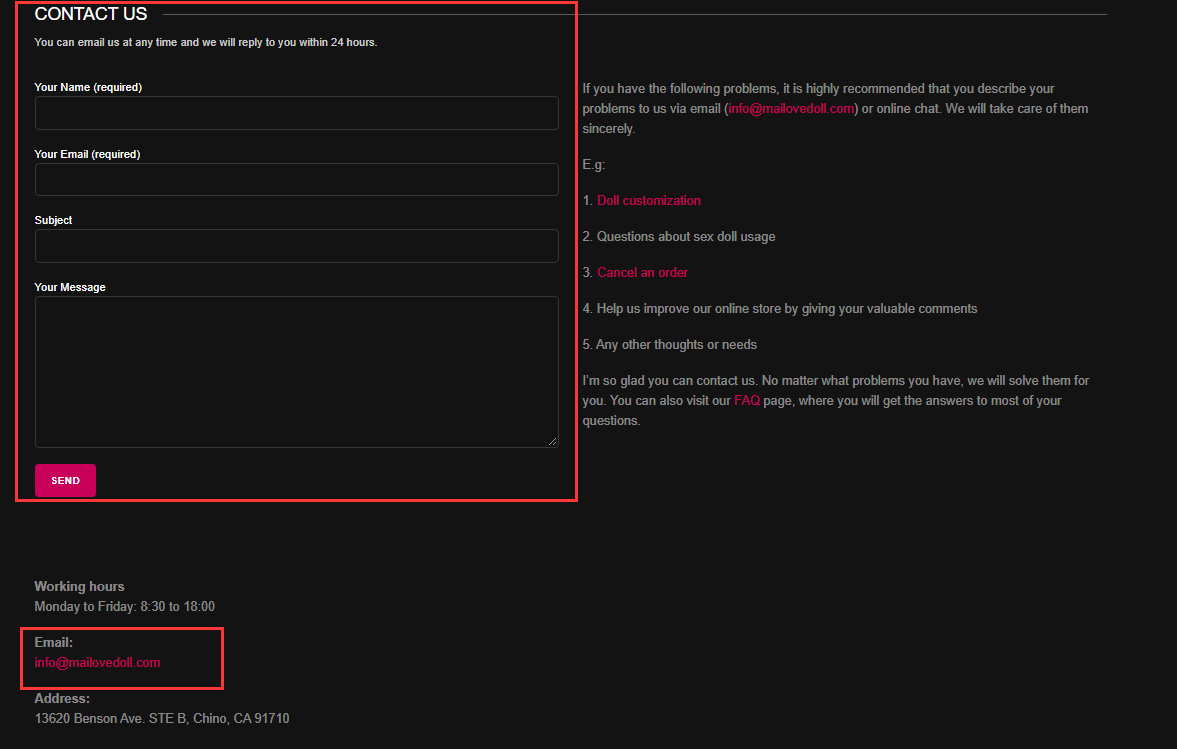Submit the form with SEND button
1177x749 pixels.
coord(65,480)
